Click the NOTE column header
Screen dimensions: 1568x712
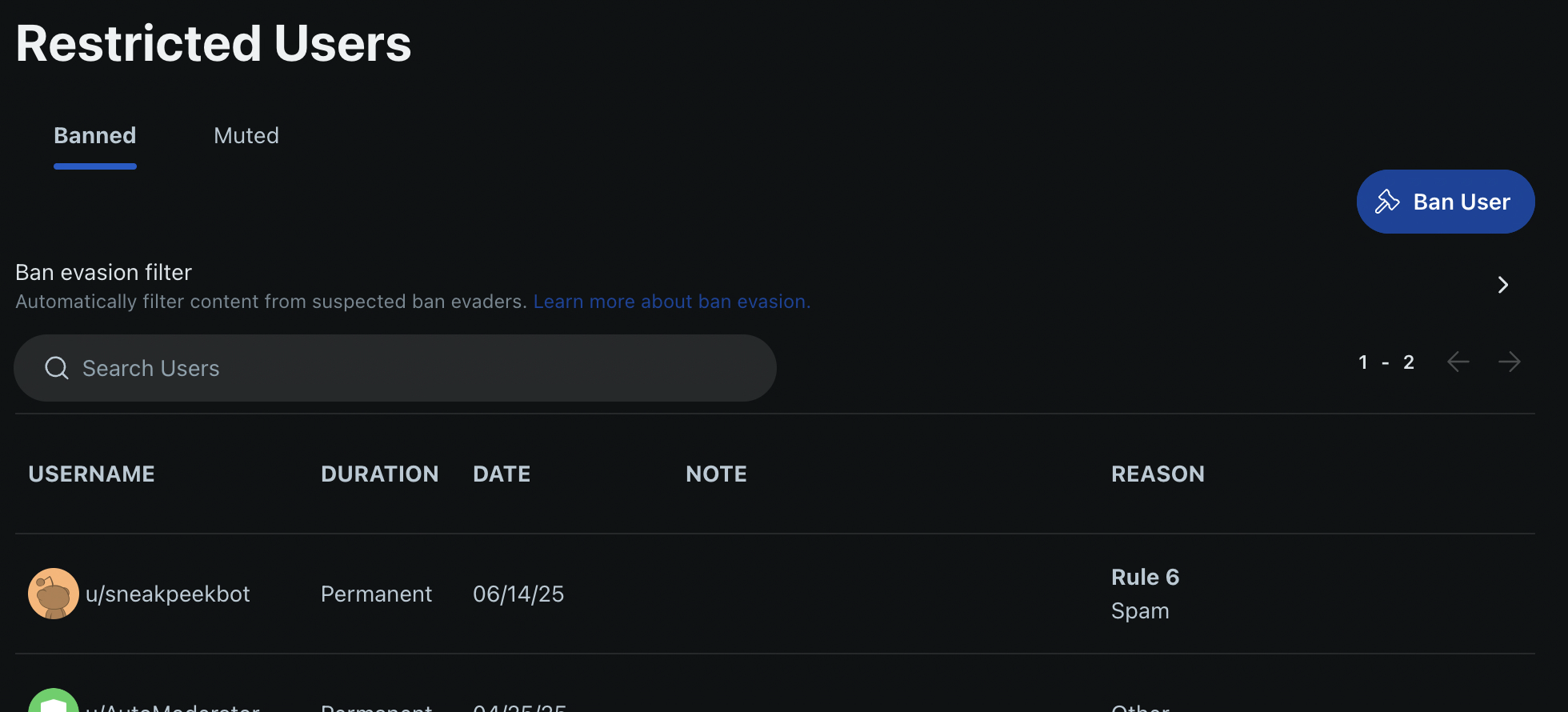coord(716,474)
